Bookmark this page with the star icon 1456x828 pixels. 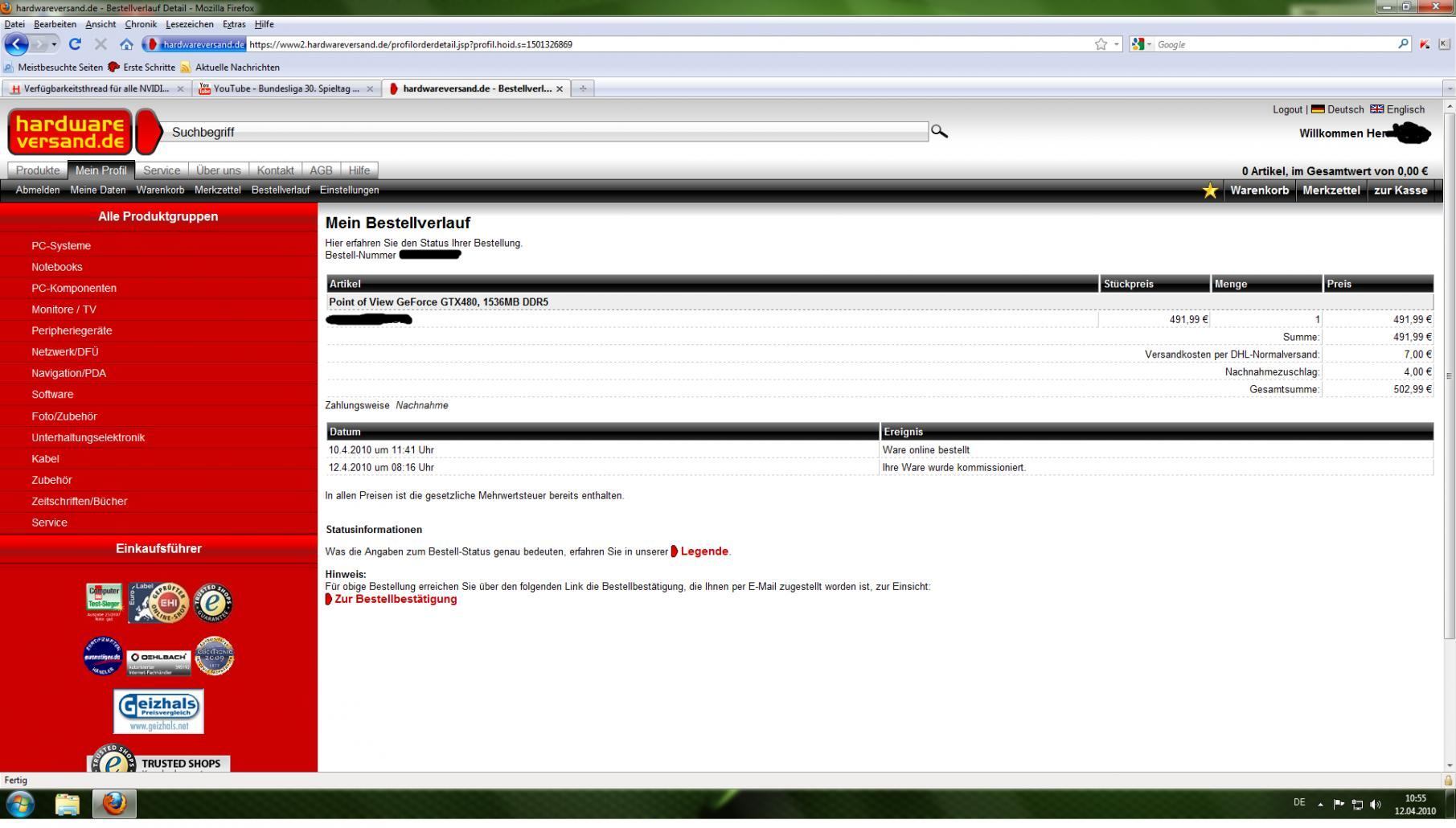tap(1101, 44)
